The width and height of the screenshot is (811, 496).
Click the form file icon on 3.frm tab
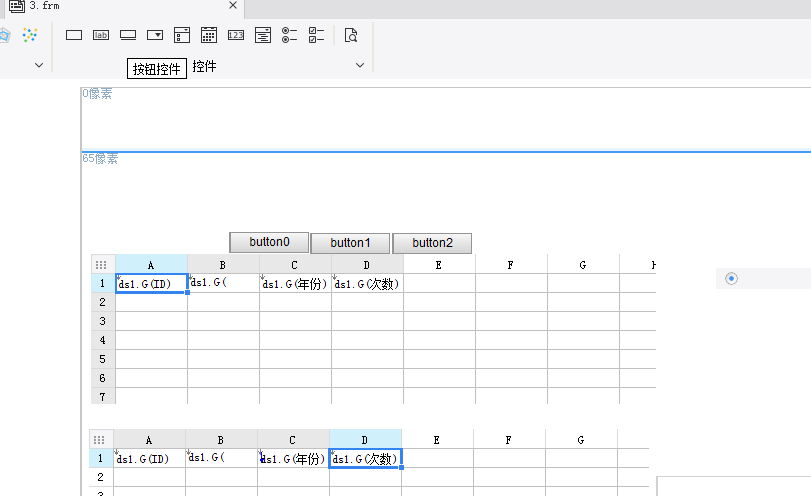(x=17, y=6)
